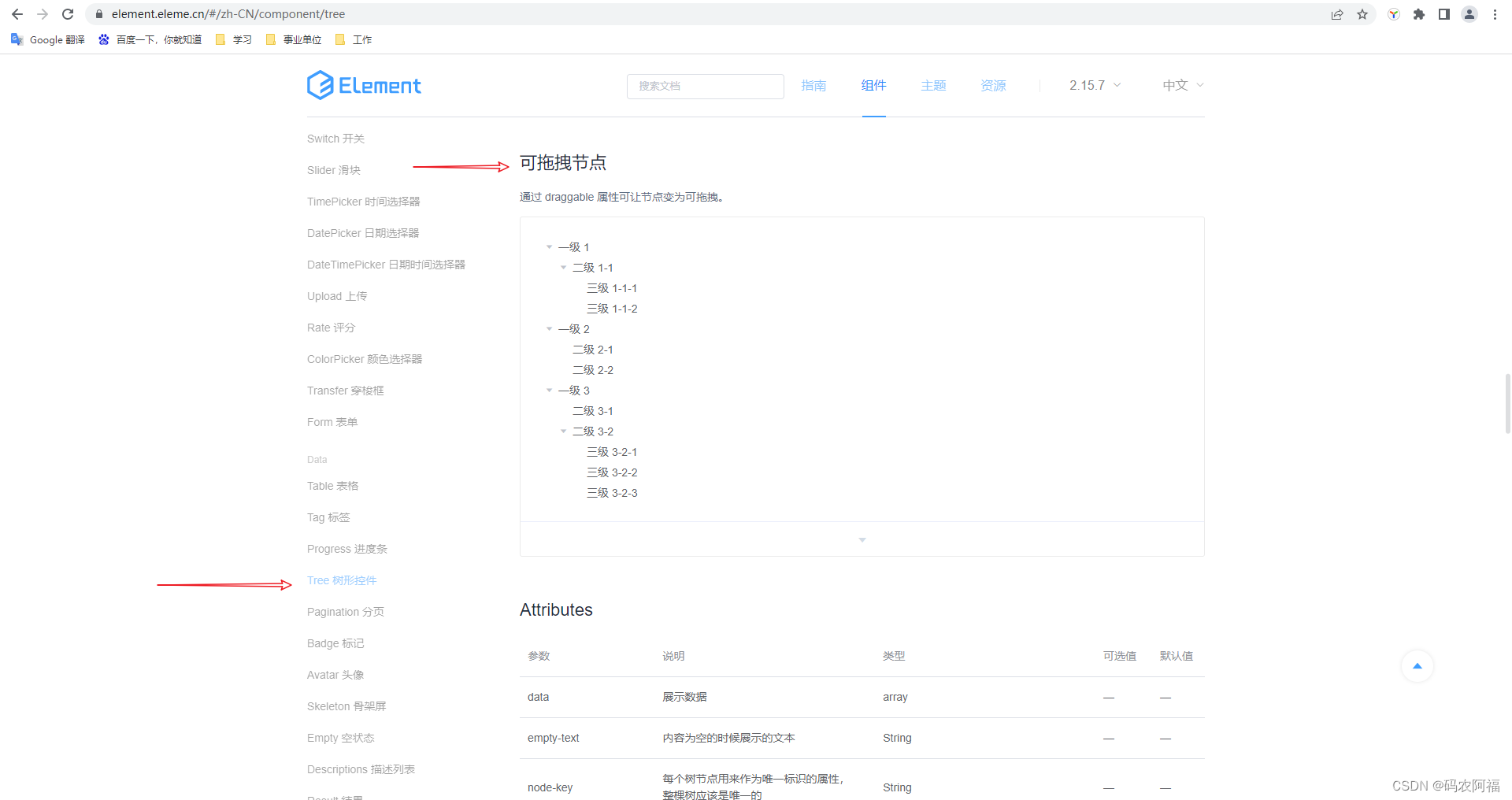Select tree node 三级 1-1-2

[612, 309]
